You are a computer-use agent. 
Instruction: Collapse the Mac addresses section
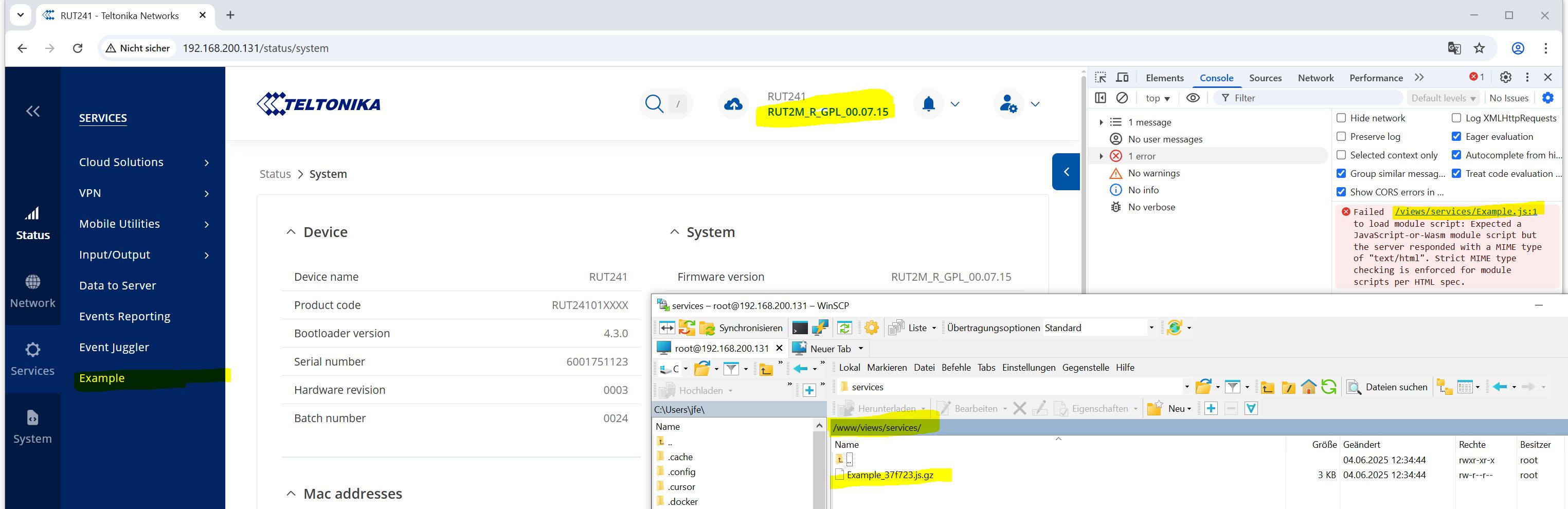click(x=291, y=493)
